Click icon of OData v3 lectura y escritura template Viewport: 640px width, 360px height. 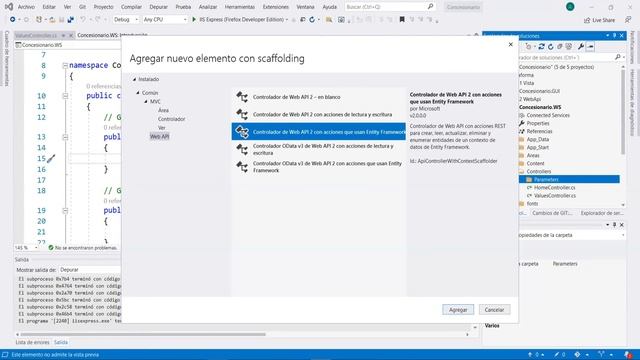242,150
